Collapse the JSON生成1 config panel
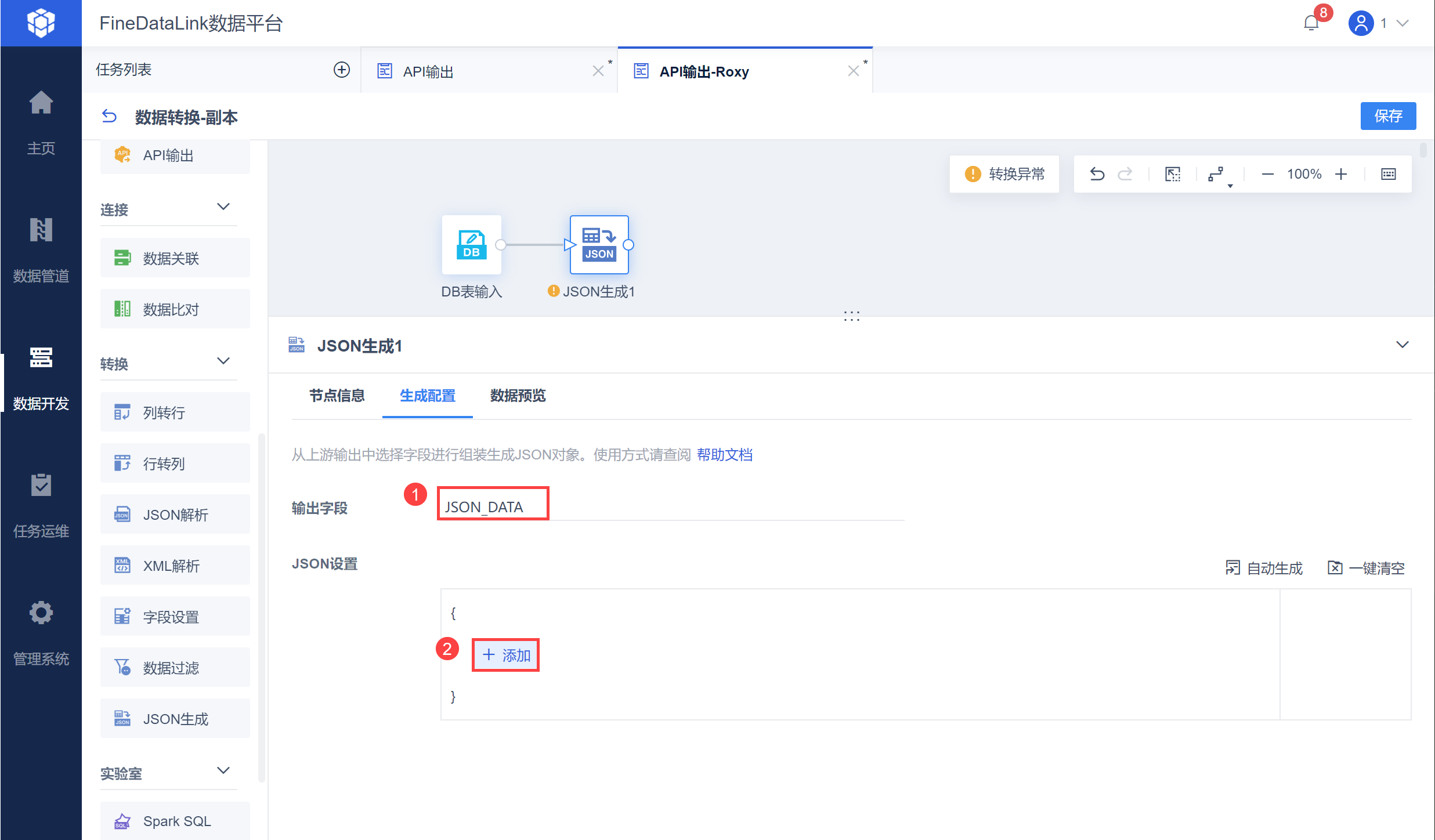Image resolution: width=1435 pixels, height=840 pixels. click(1402, 345)
